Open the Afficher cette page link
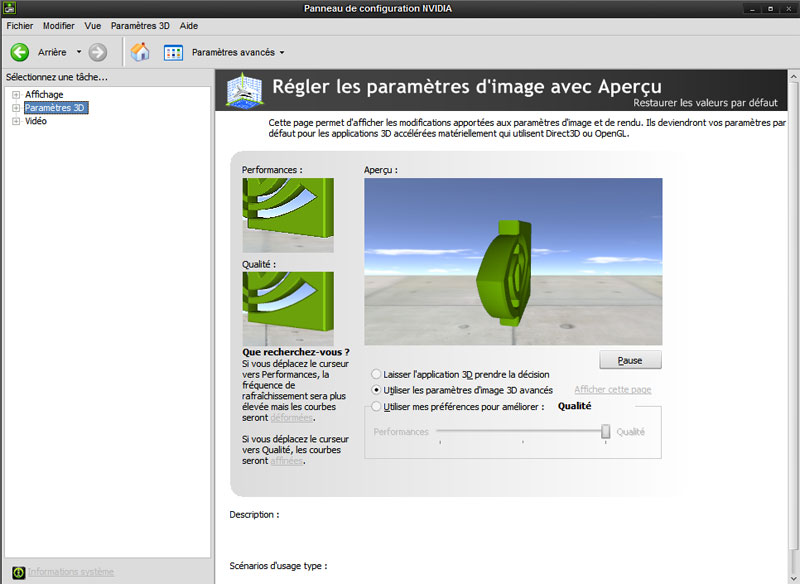The image size is (800, 584). click(x=613, y=390)
